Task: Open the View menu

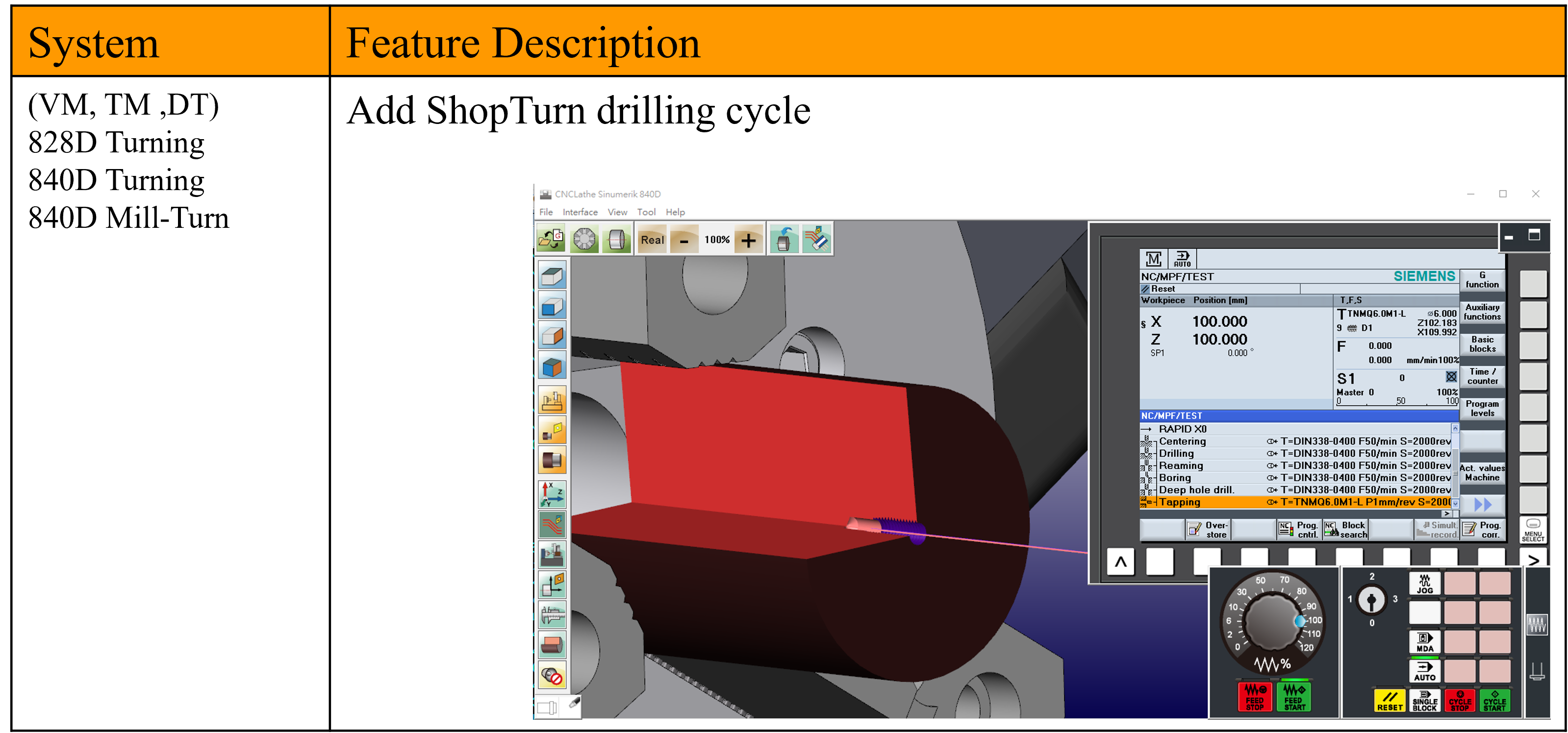Action: pos(617,212)
